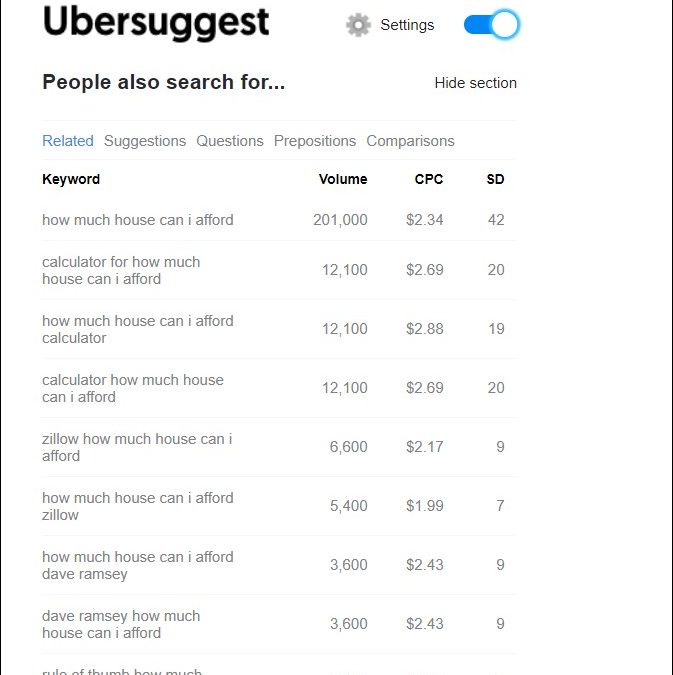Sort by the SD column header

tap(495, 180)
